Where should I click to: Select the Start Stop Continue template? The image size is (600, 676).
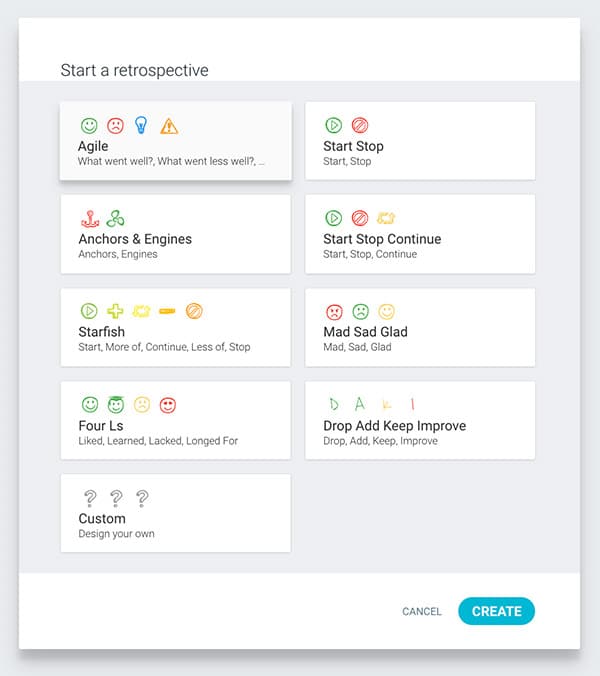click(420, 234)
